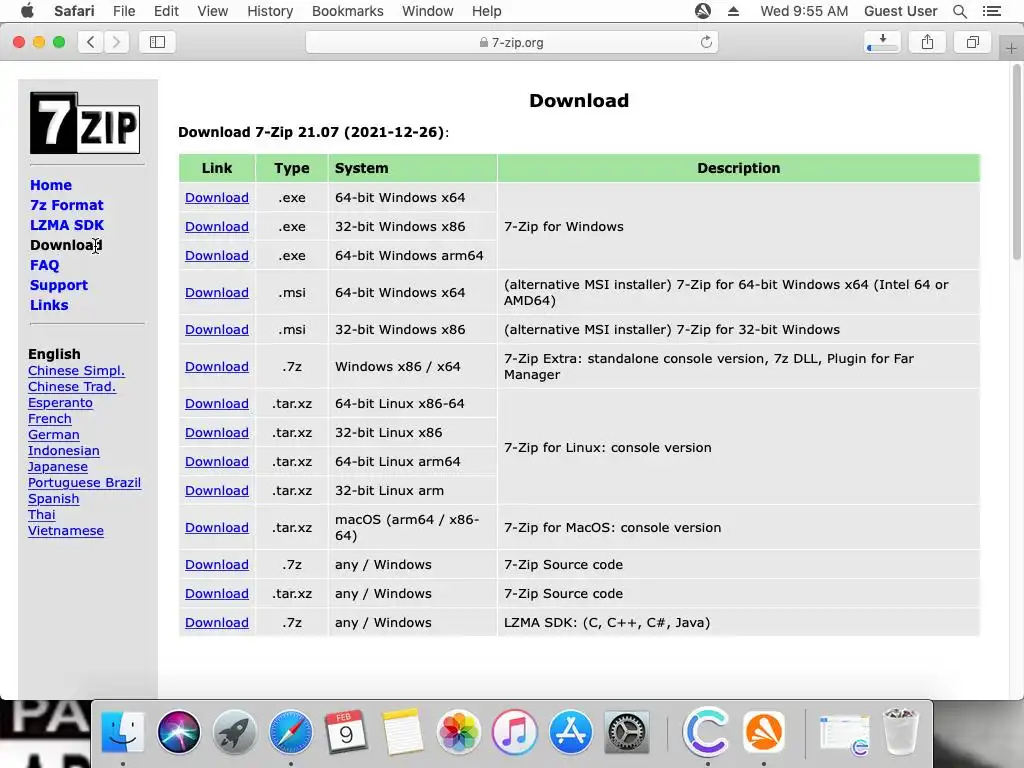The image size is (1024, 768).
Task: Click the Safari forward arrow button
Action: [x=116, y=42]
